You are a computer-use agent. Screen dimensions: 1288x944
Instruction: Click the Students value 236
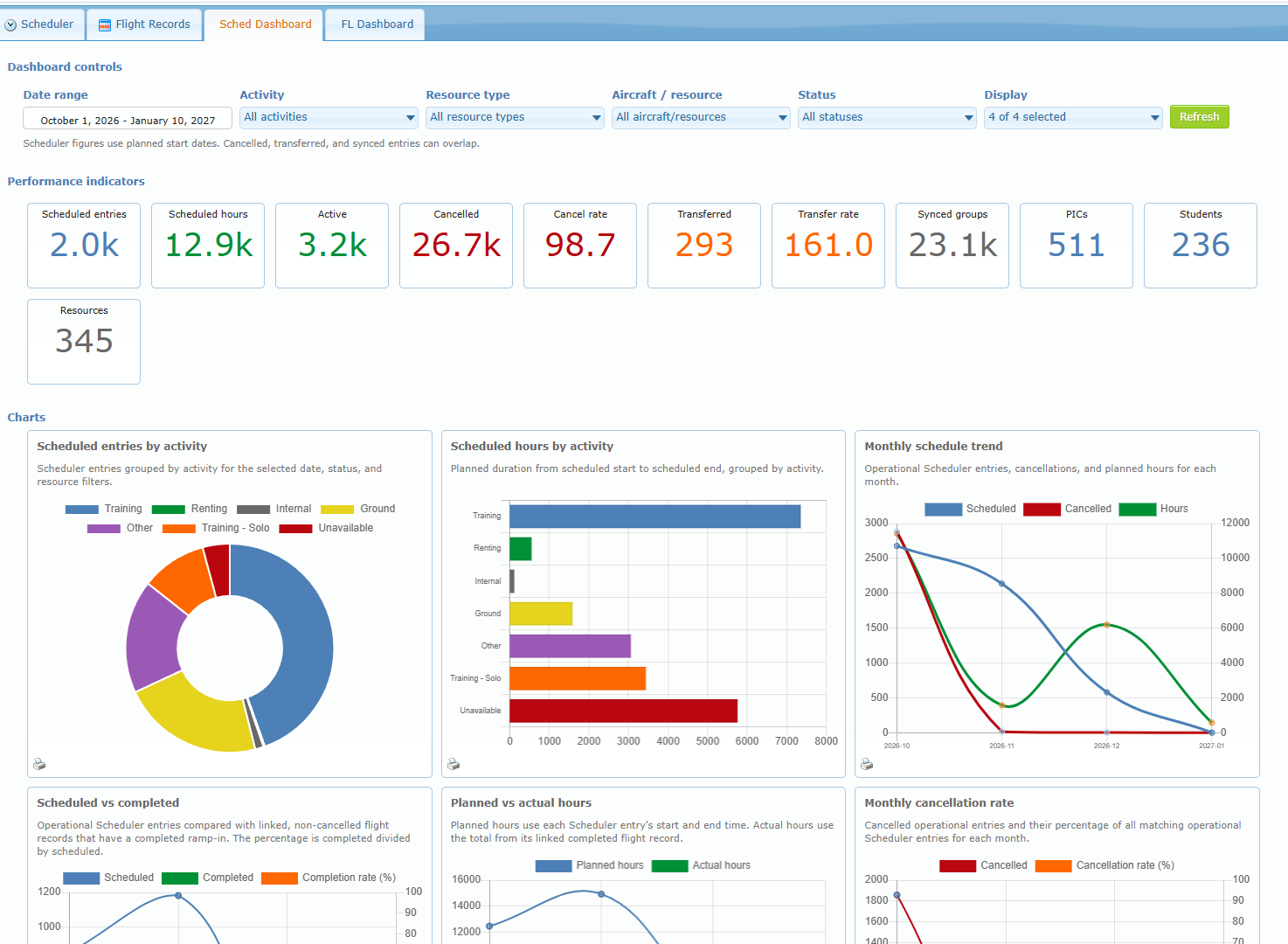[x=1201, y=246]
